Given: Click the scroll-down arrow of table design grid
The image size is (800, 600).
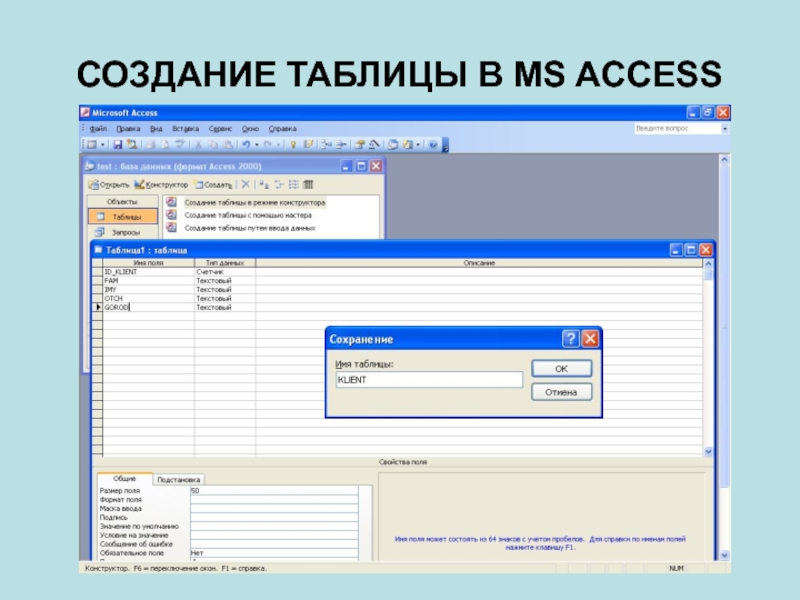Looking at the screenshot, I should 708,452.
